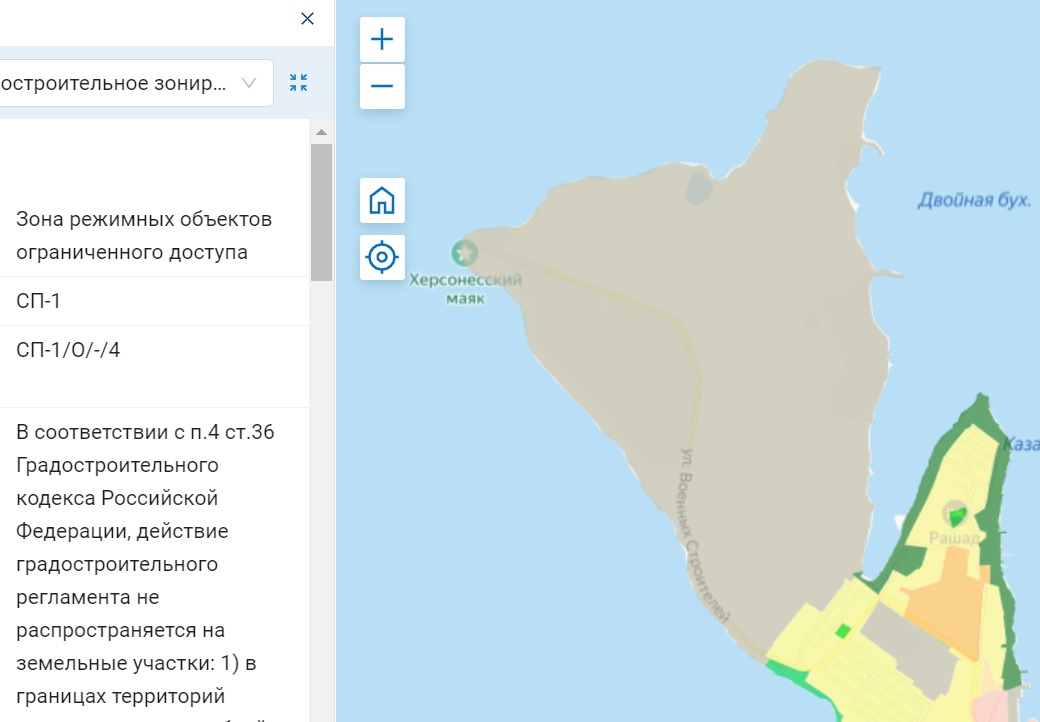Click the 'Херсонесский маяк' map label

point(465,289)
